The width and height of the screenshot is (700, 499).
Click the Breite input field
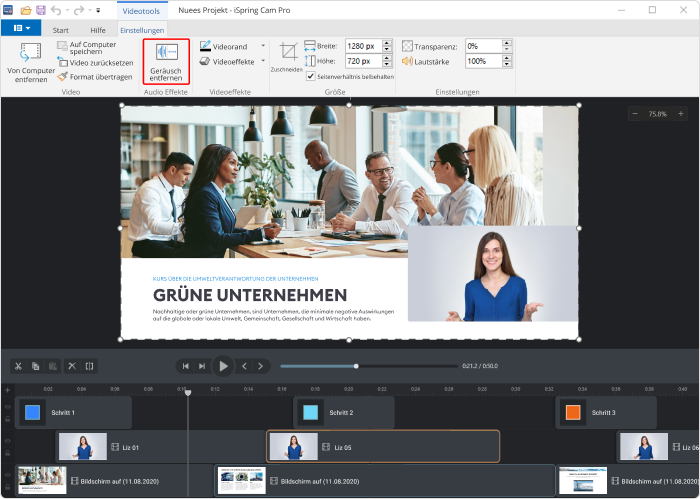pos(363,46)
